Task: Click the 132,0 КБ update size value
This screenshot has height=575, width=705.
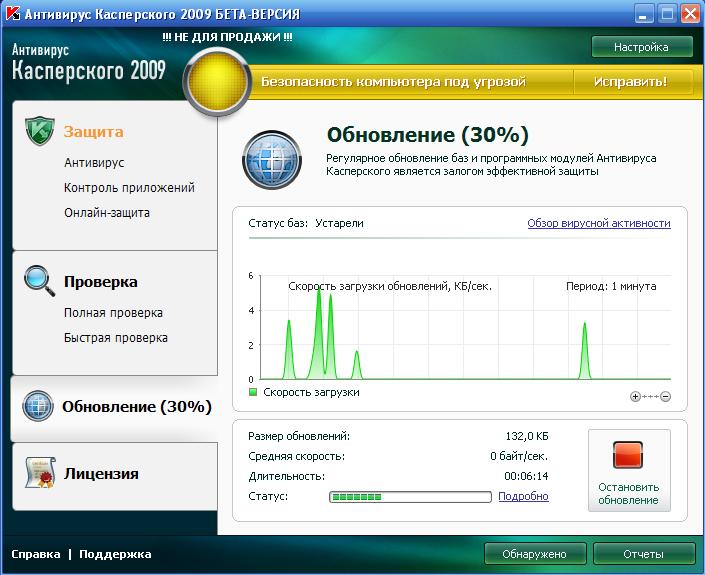Action: click(527, 436)
